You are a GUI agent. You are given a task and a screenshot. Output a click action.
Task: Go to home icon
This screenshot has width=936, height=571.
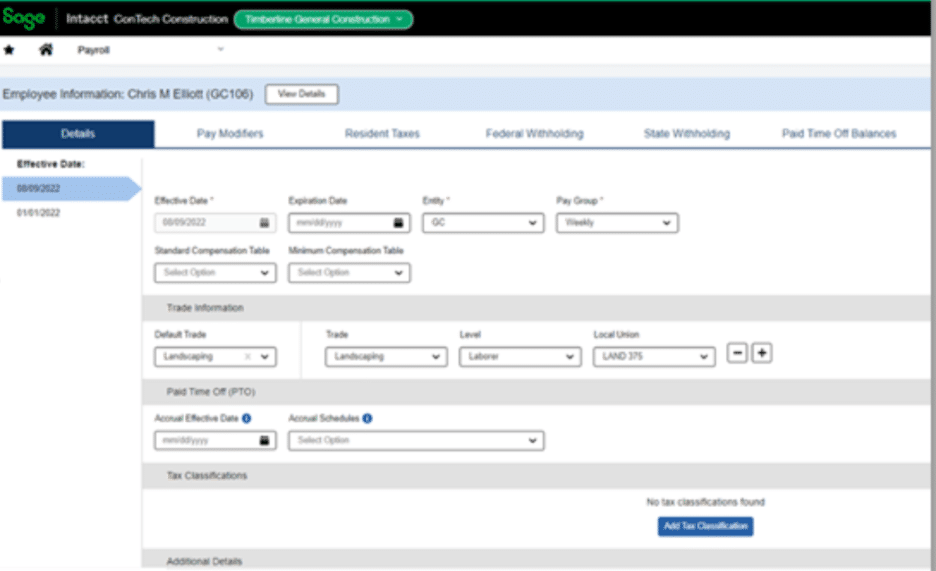[46, 50]
